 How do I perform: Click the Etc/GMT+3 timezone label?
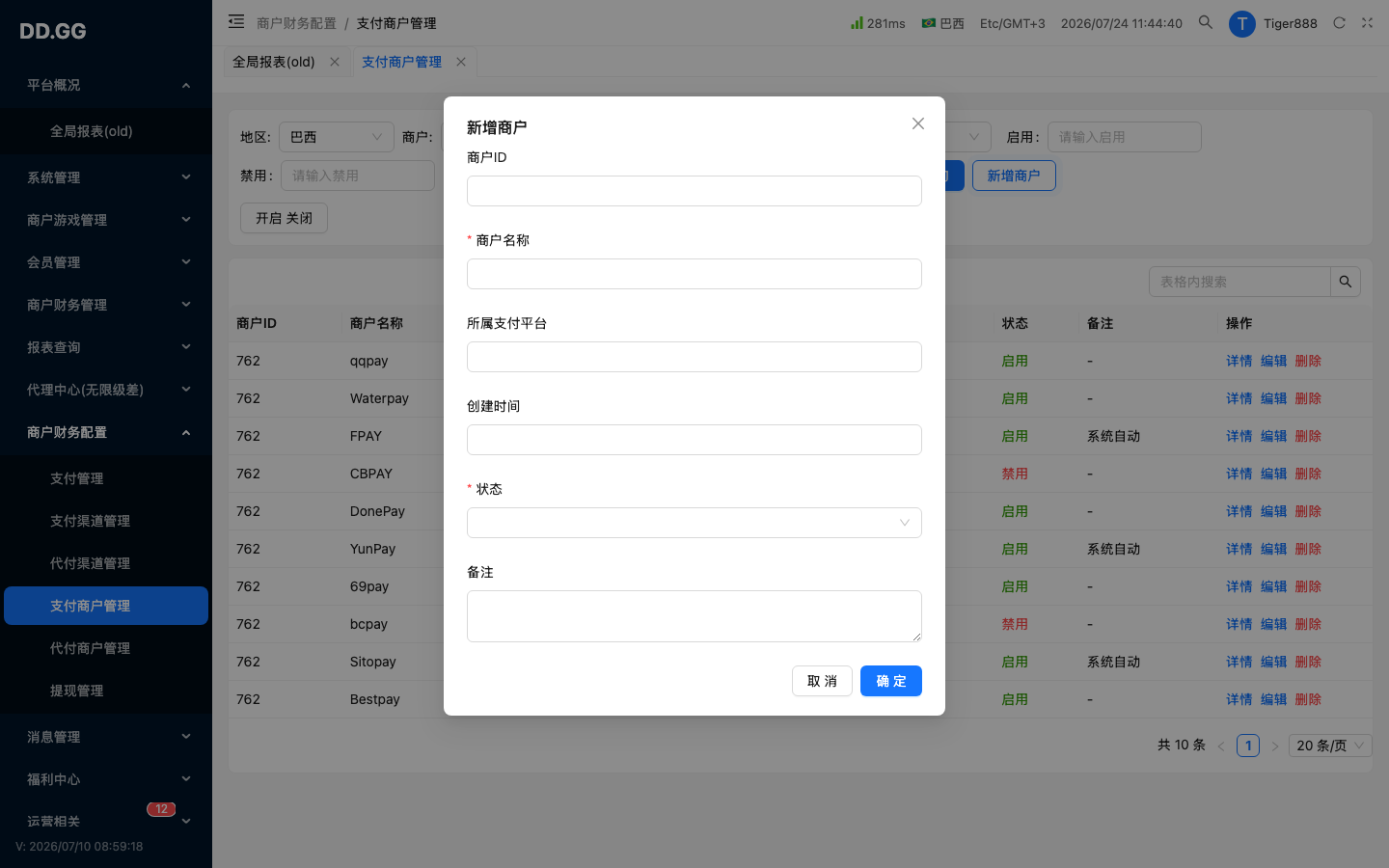(x=1012, y=23)
